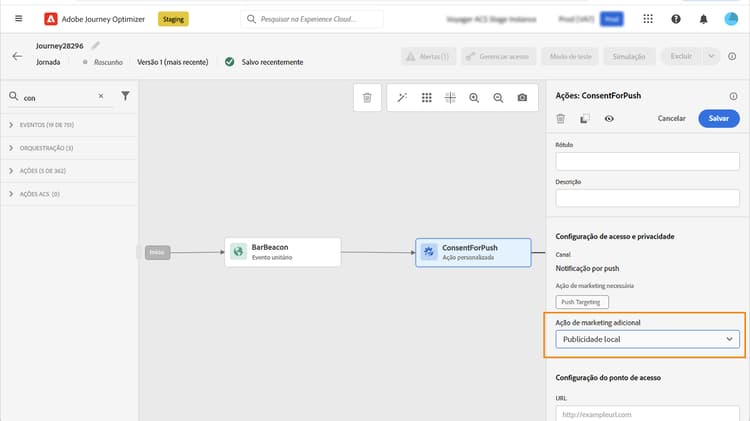Toggle the crosshair guides on canvas

450,97
